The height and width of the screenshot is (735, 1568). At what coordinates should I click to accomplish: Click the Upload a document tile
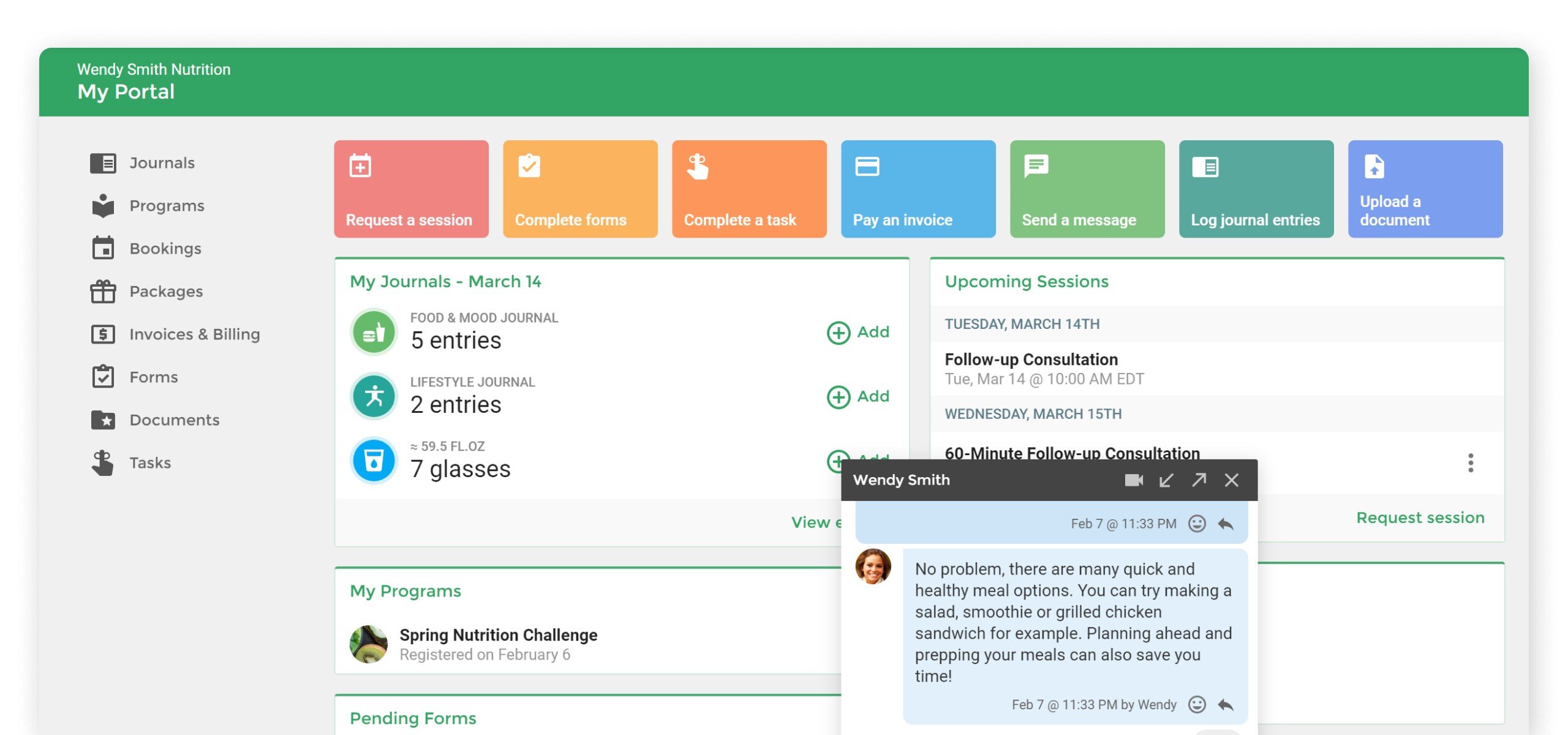(1425, 189)
